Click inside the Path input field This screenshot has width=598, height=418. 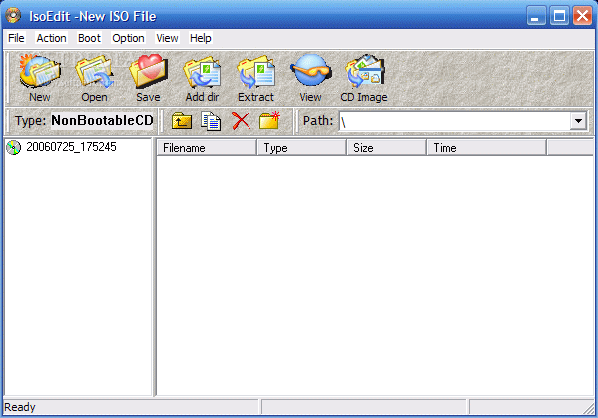(x=455, y=121)
